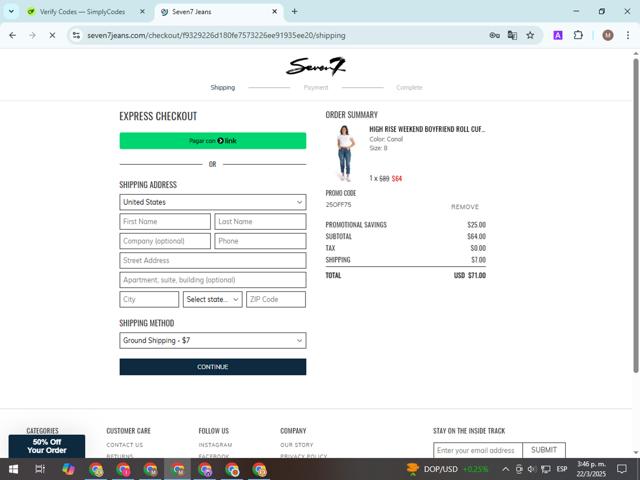Open the Instagram footer link
Image resolution: width=640 pixels, height=480 pixels.
click(215, 445)
